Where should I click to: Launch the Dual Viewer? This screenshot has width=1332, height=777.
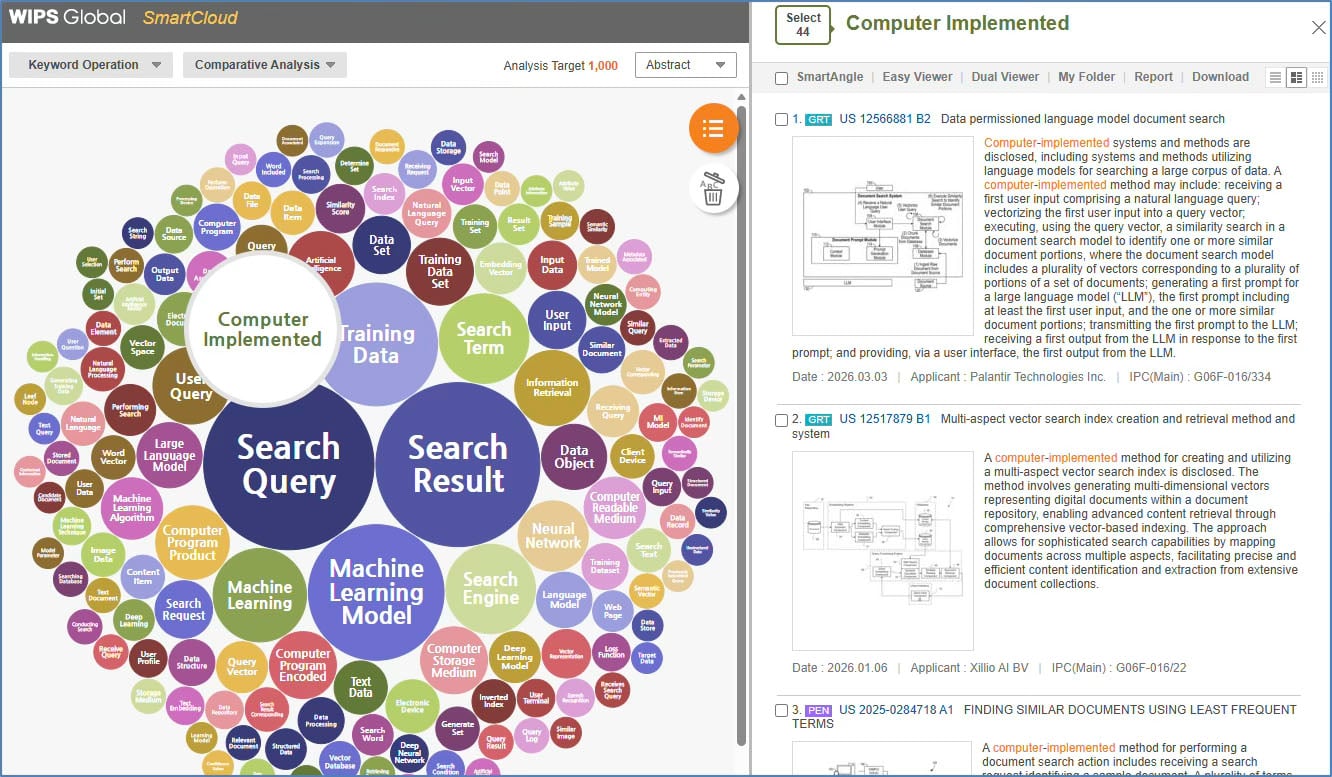(x=1005, y=77)
